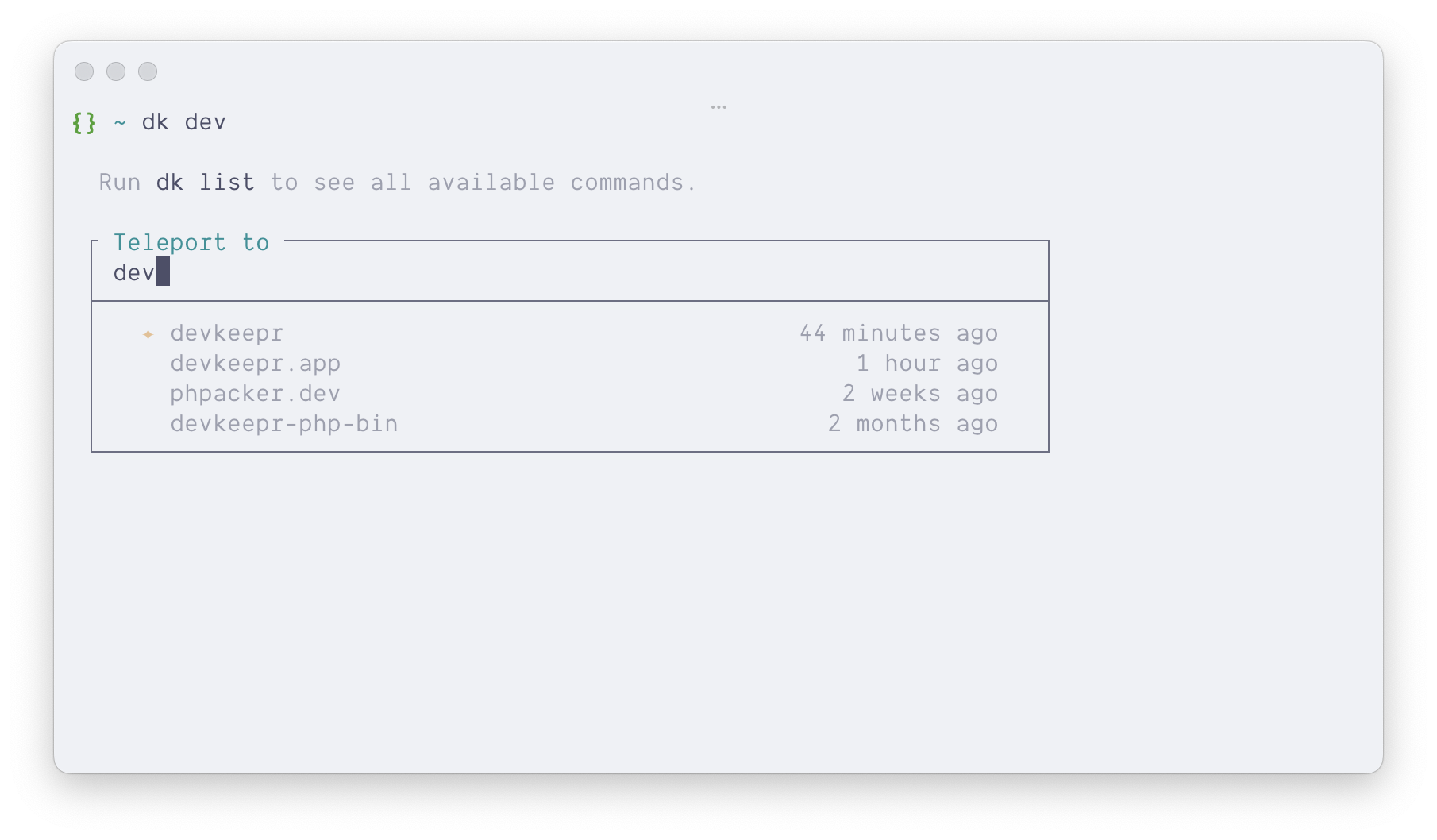Click the dk list command text
The width and height of the screenshot is (1437, 840).
205,182
